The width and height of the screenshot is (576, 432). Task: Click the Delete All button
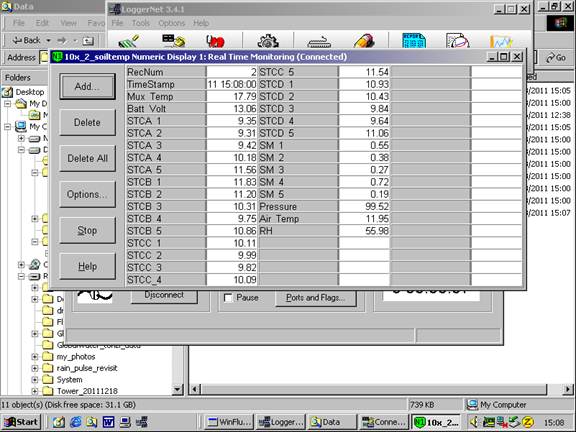87,158
